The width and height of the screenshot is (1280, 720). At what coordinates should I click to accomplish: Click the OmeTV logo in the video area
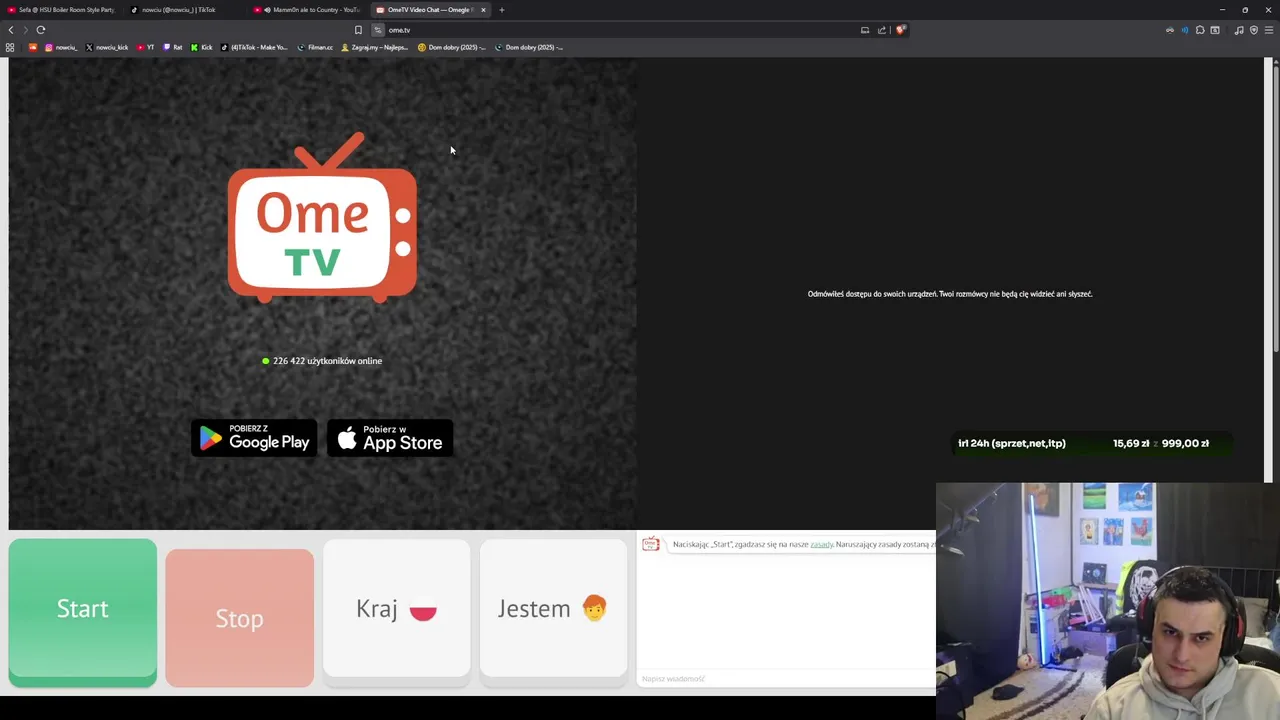[322, 217]
